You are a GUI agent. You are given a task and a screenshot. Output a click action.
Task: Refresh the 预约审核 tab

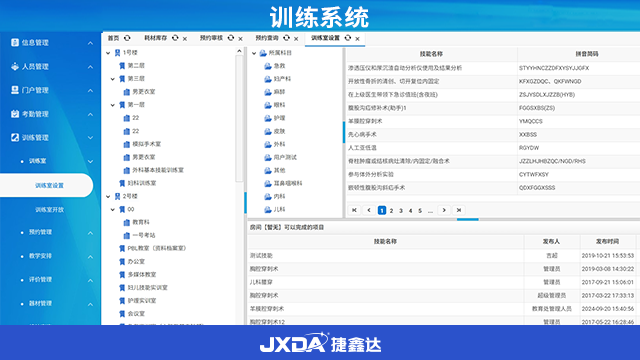231,38
